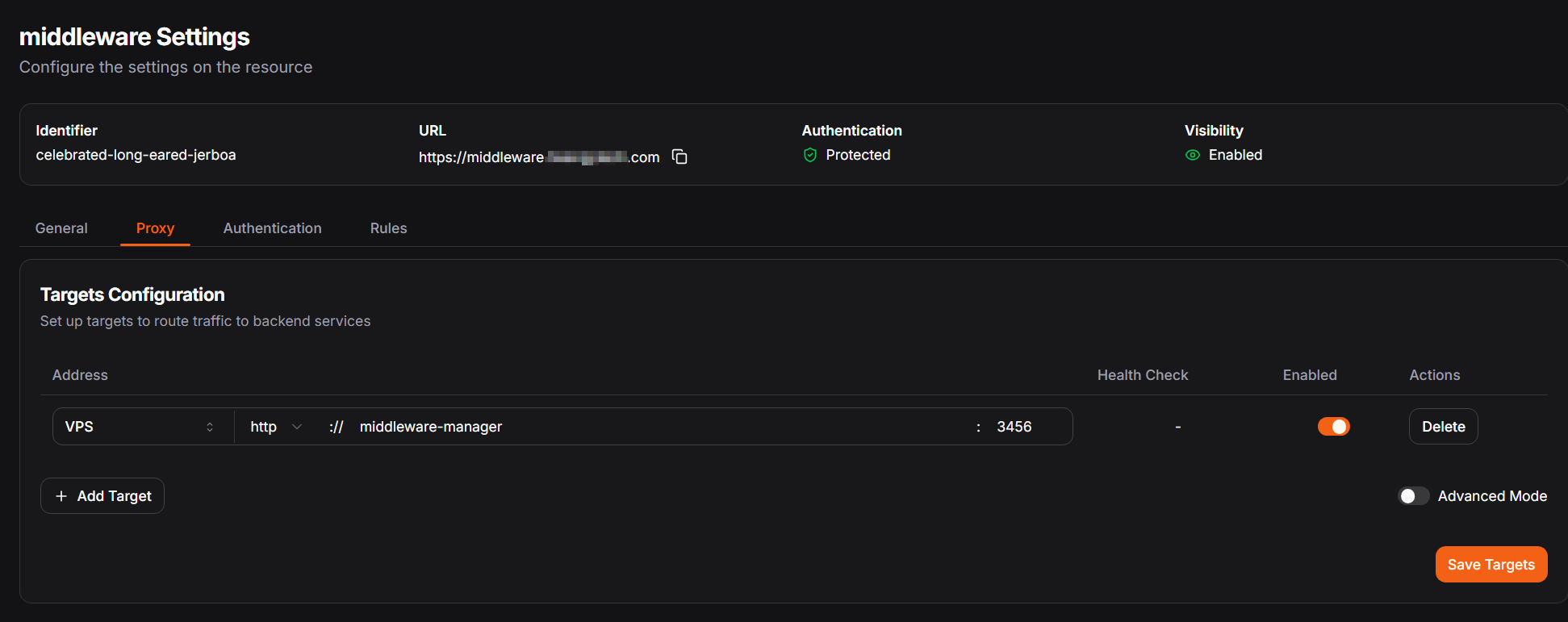Click the Address column header
1568x622 pixels.
(x=80, y=375)
